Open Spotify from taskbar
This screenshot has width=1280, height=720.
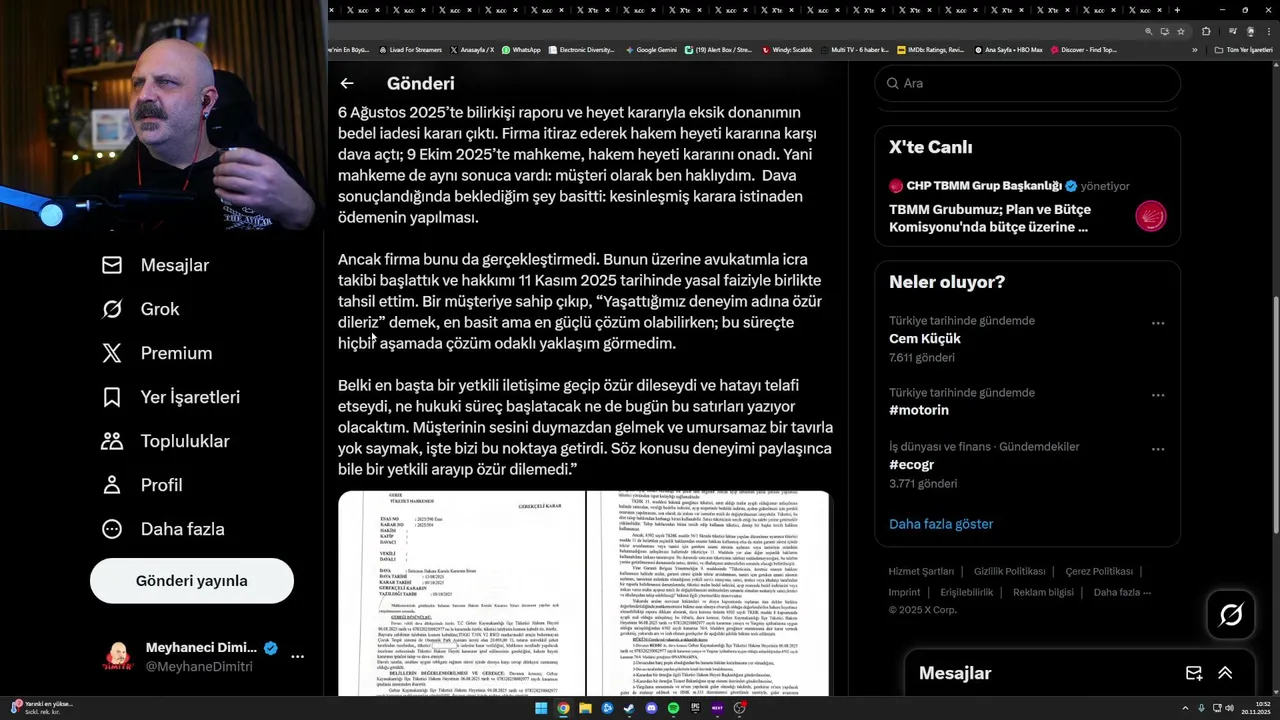[673, 708]
